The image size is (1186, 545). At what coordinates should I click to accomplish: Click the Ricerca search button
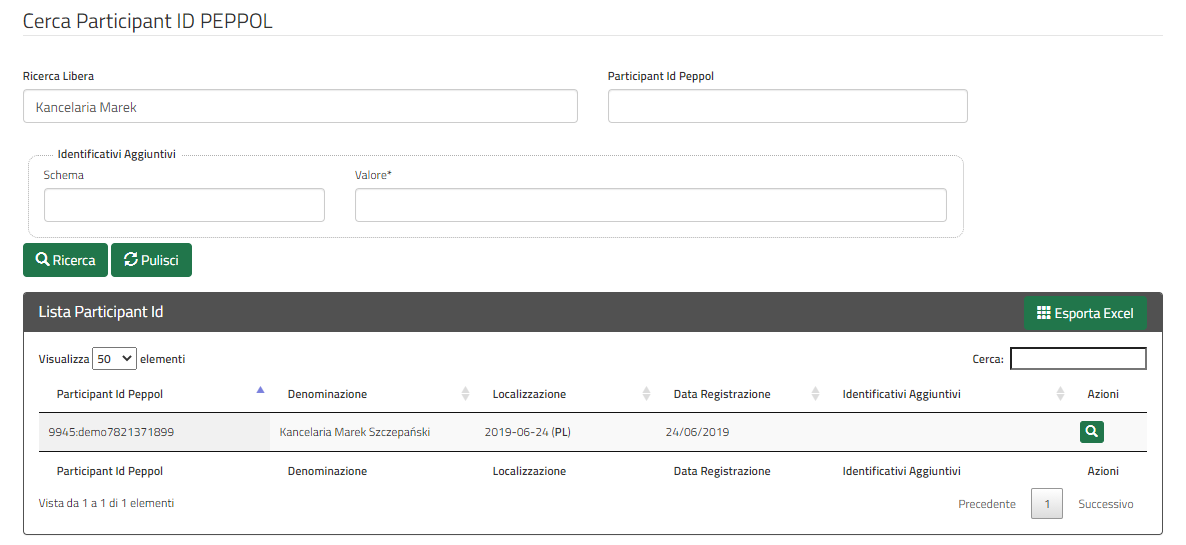pos(66,260)
